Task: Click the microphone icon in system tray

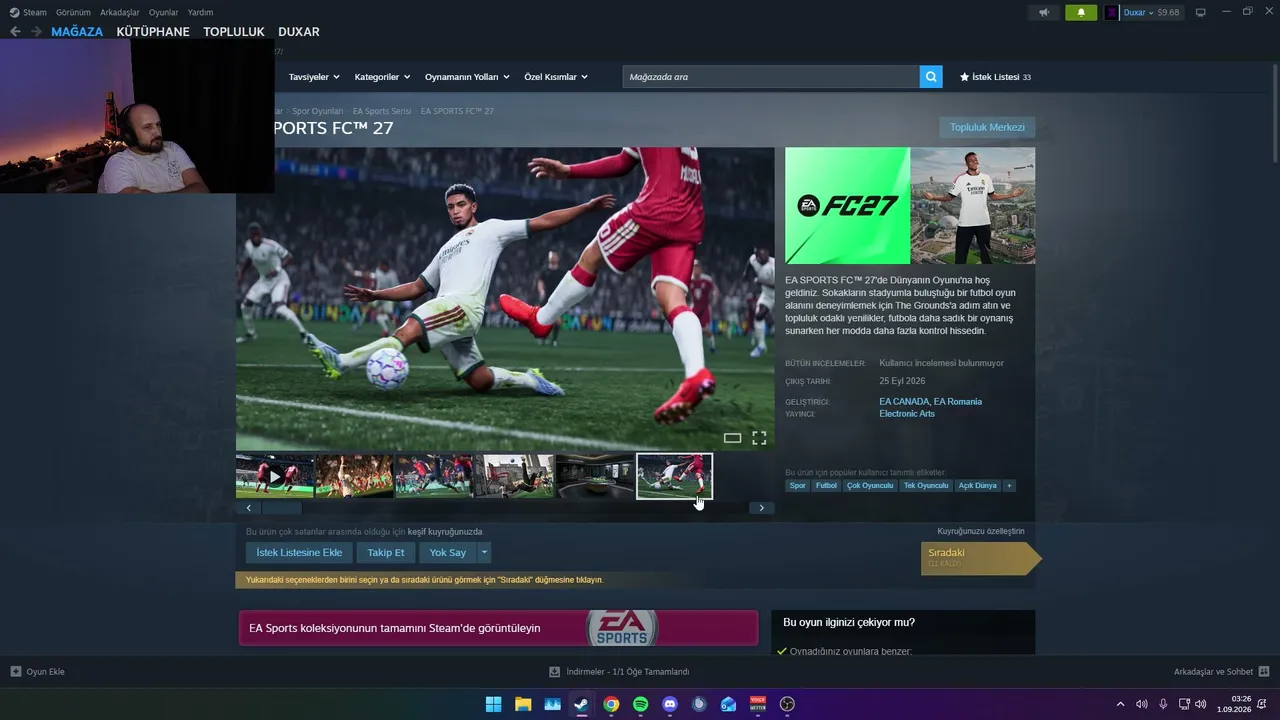Action: point(1163,704)
